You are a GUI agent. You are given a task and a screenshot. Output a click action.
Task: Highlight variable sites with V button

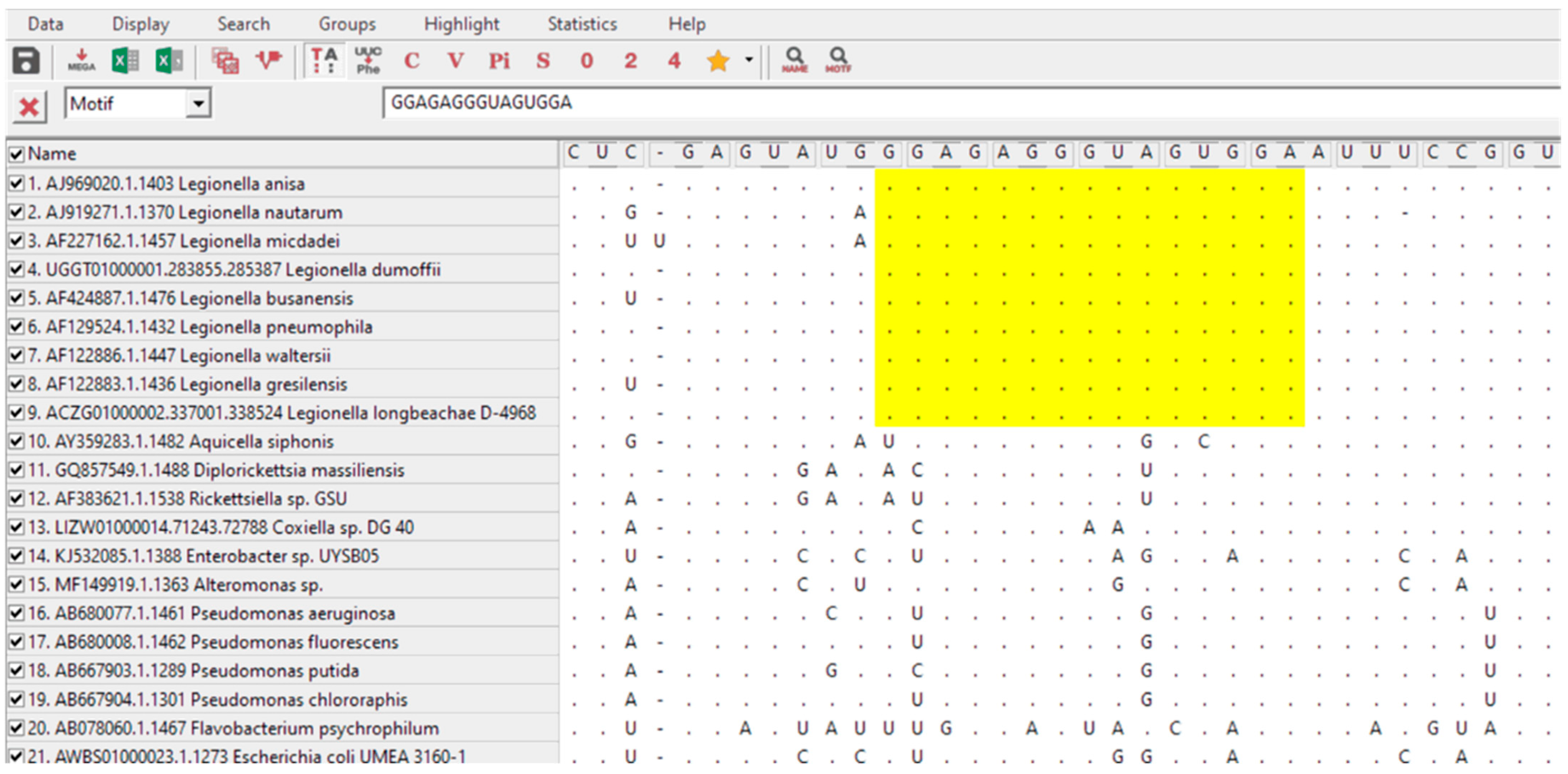[455, 61]
